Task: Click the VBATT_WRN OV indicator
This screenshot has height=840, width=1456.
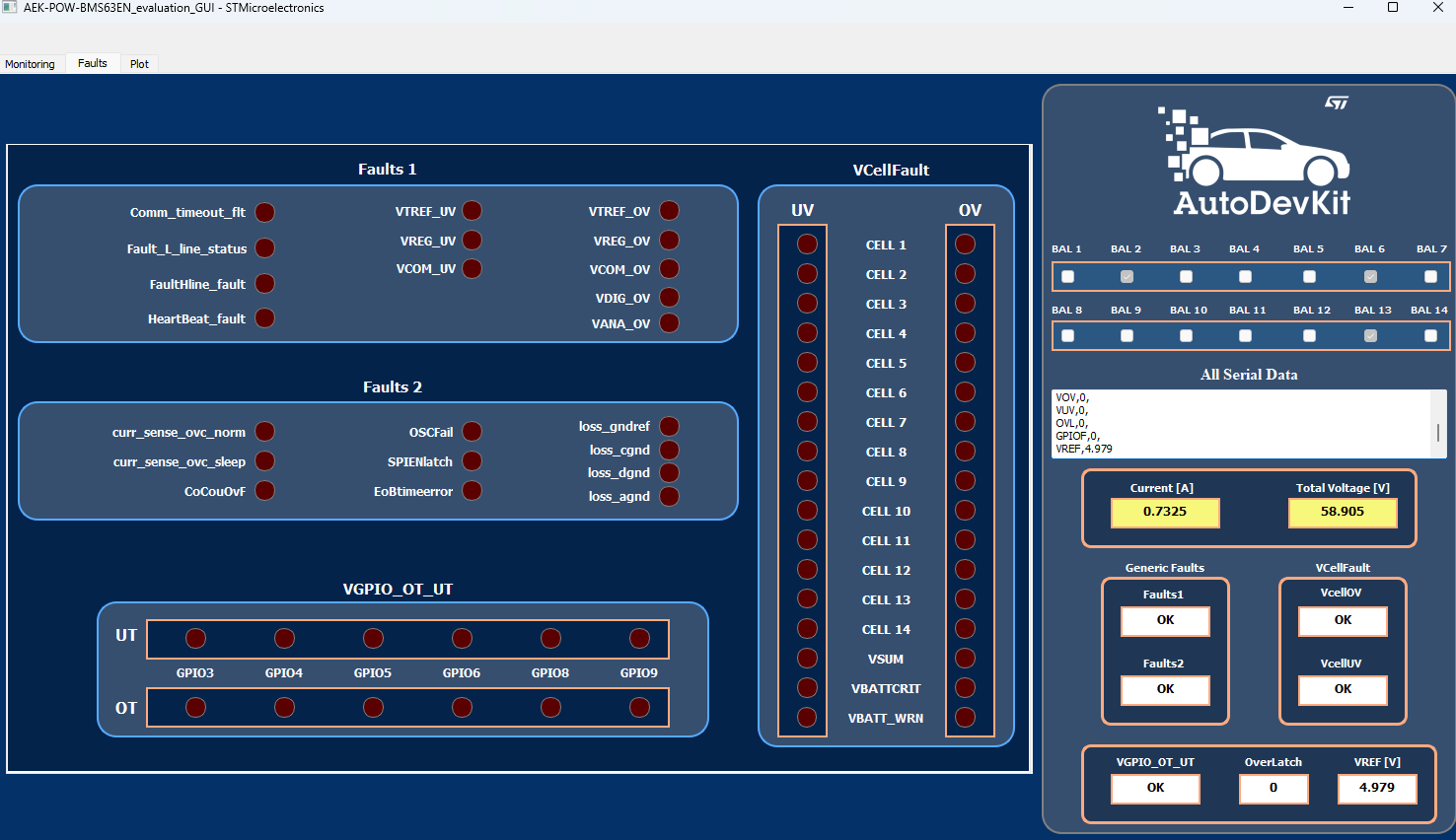Action: [x=965, y=718]
